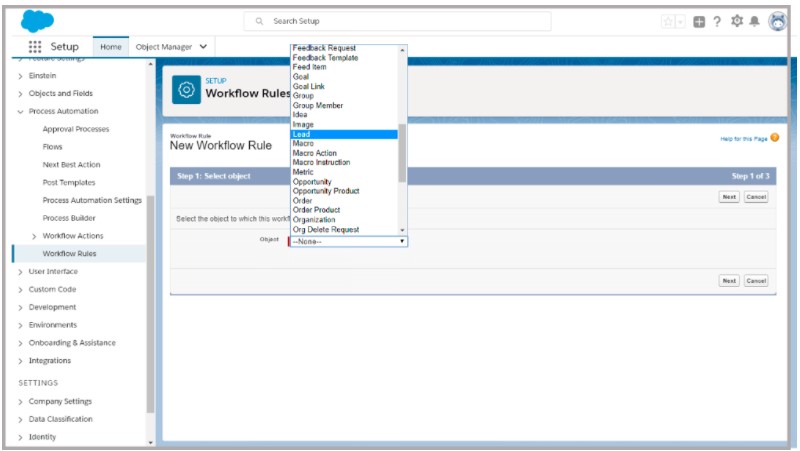The image size is (800, 451).
Task: Switch to the Object Manager tab
Action: (164, 47)
